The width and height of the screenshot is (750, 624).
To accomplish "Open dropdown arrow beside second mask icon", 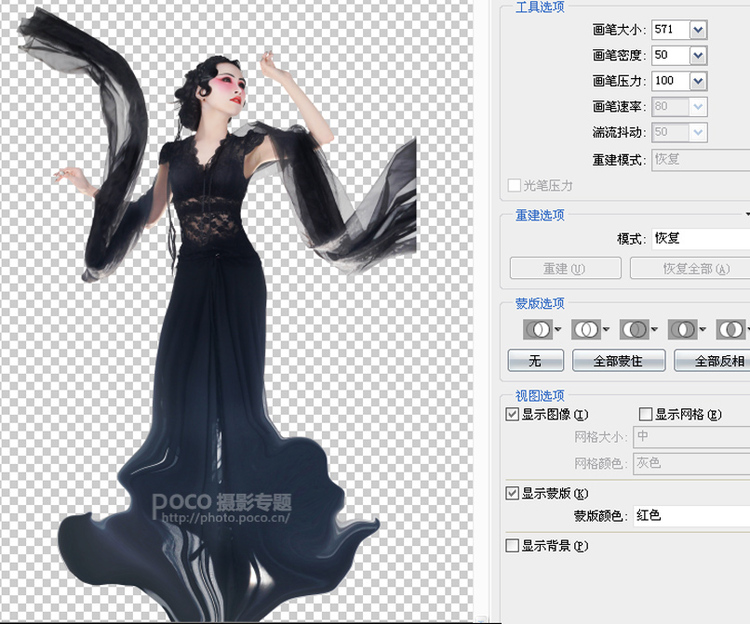I will tap(606, 329).
